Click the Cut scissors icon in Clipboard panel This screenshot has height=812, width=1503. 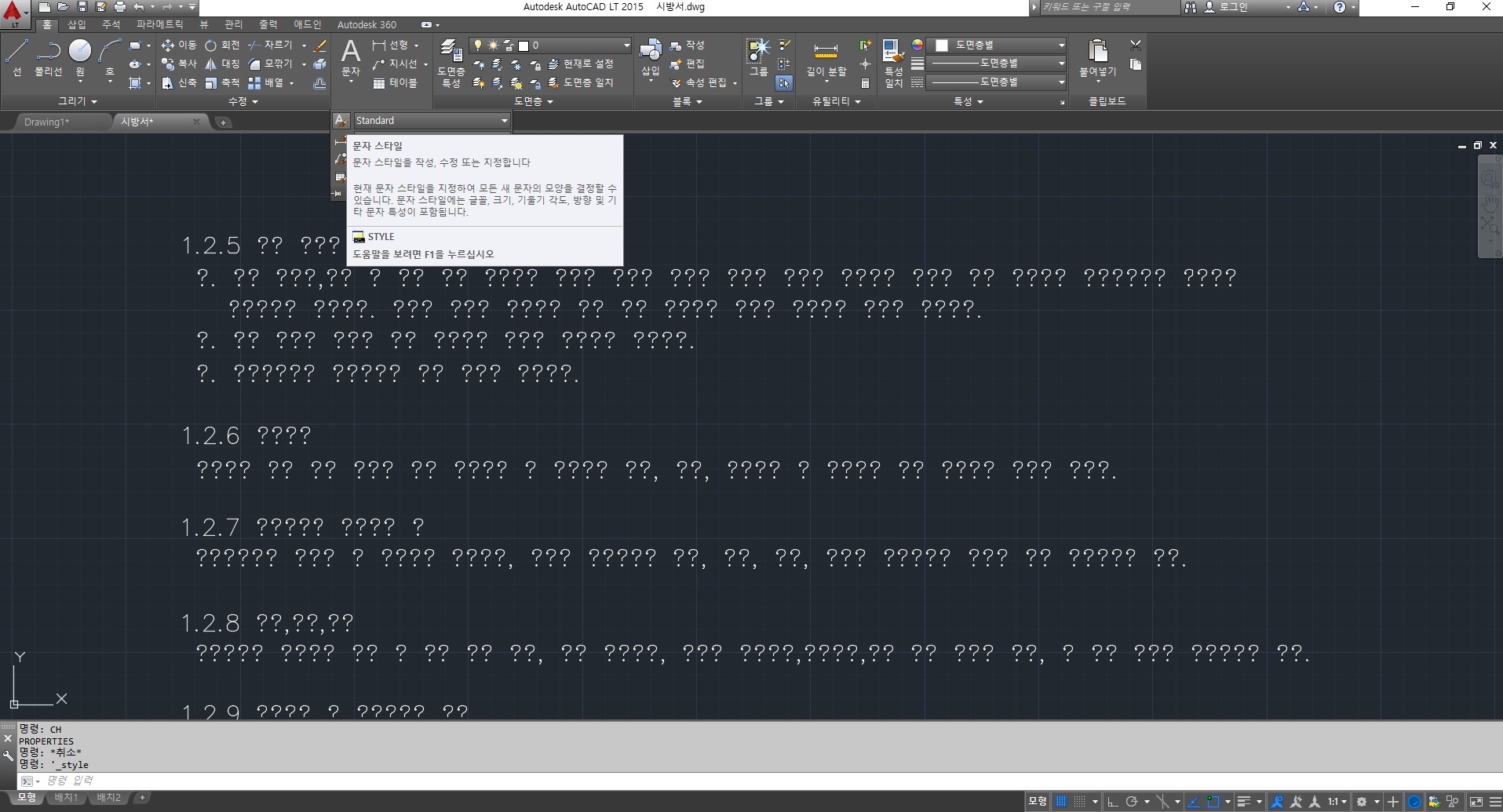click(x=1136, y=45)
